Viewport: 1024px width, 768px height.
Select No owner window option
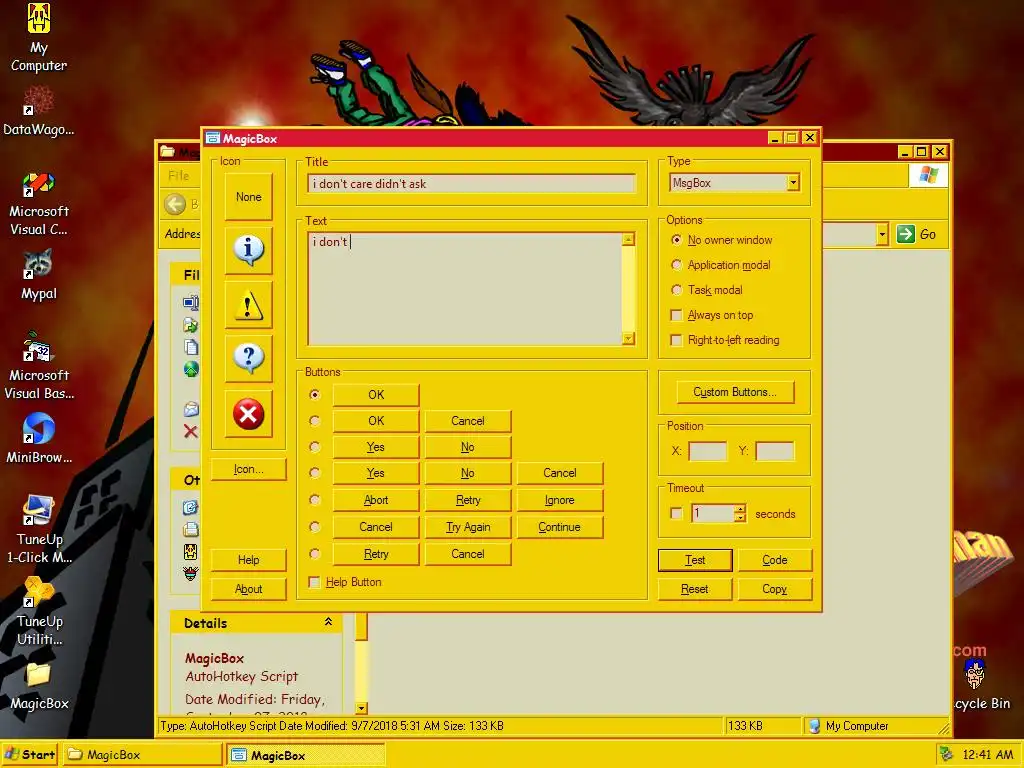point(677,240)
